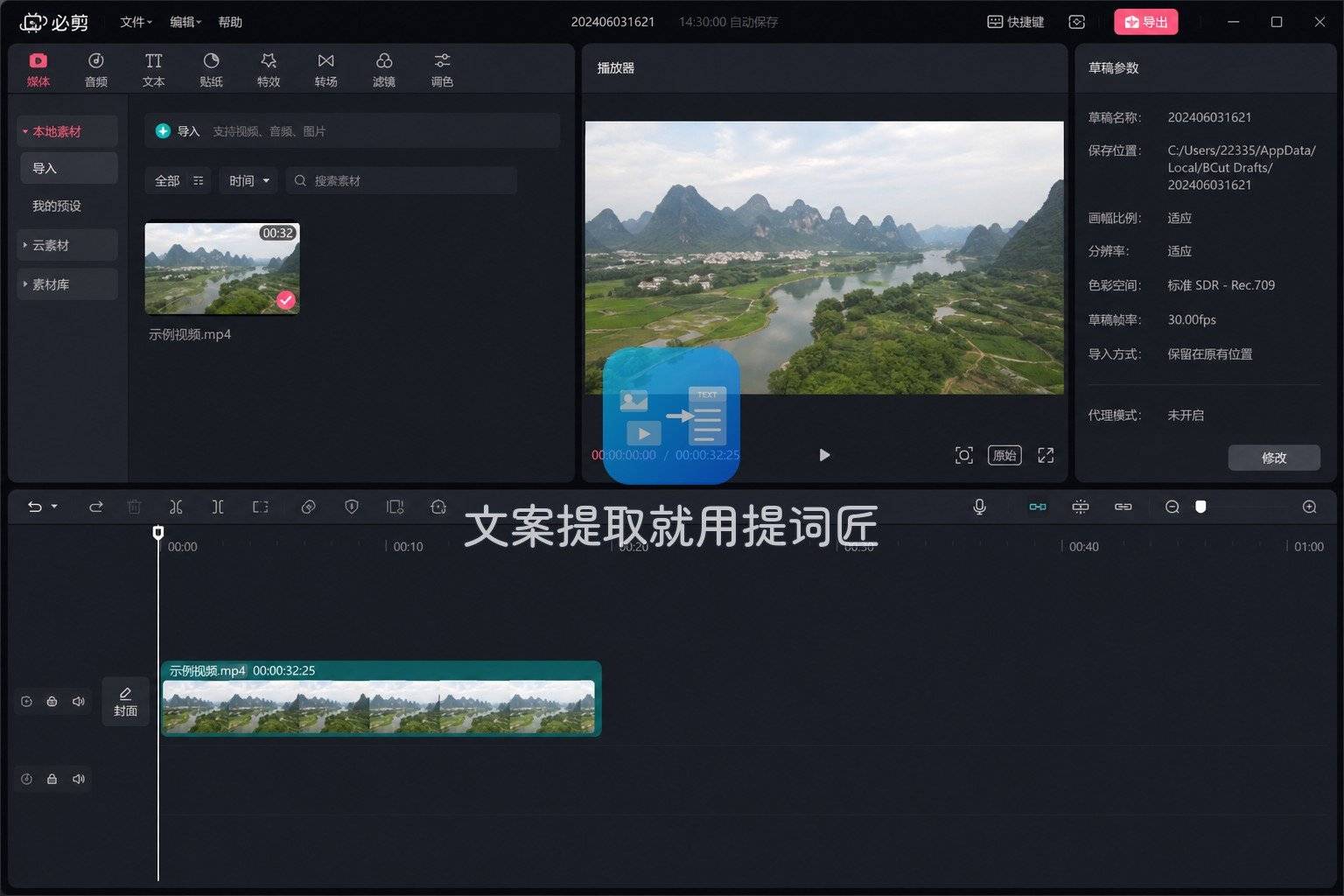This screenshot has width=1344, height=896.
Task: Toggle timeline magnetic snapping icon
Action: (1038, 507)
